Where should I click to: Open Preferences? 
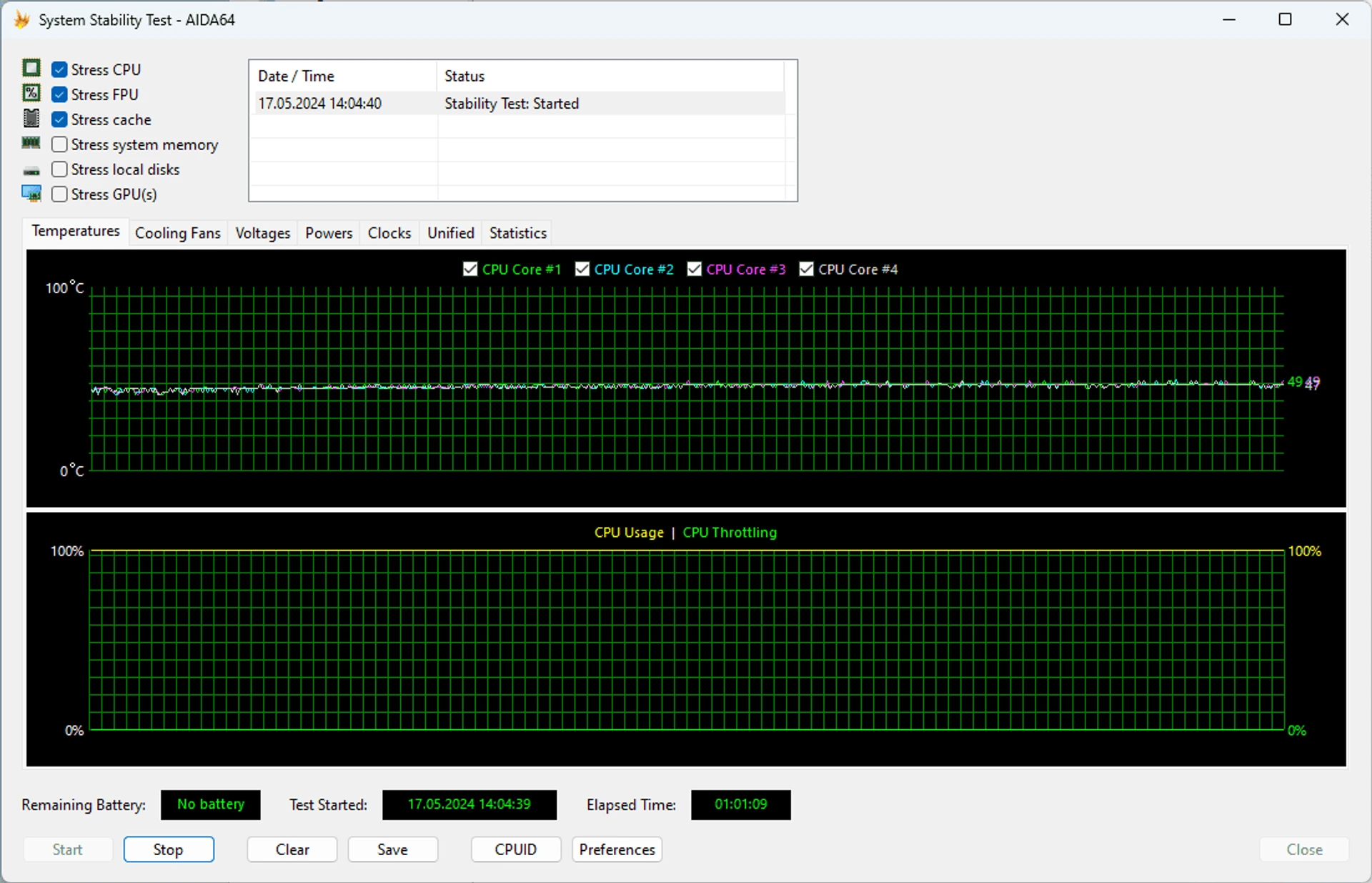point(617,849)
